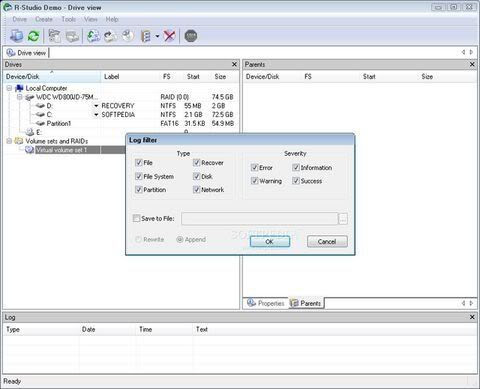Open the Create menu
Screen dimensions: 480x389
coord(44,19)
